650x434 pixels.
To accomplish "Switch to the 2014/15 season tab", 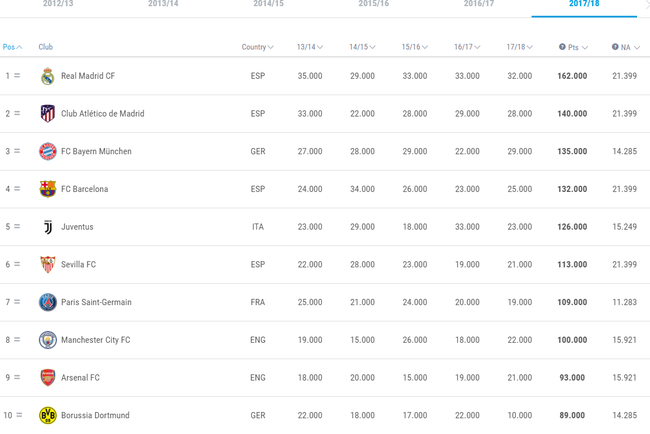I will 269,4.
